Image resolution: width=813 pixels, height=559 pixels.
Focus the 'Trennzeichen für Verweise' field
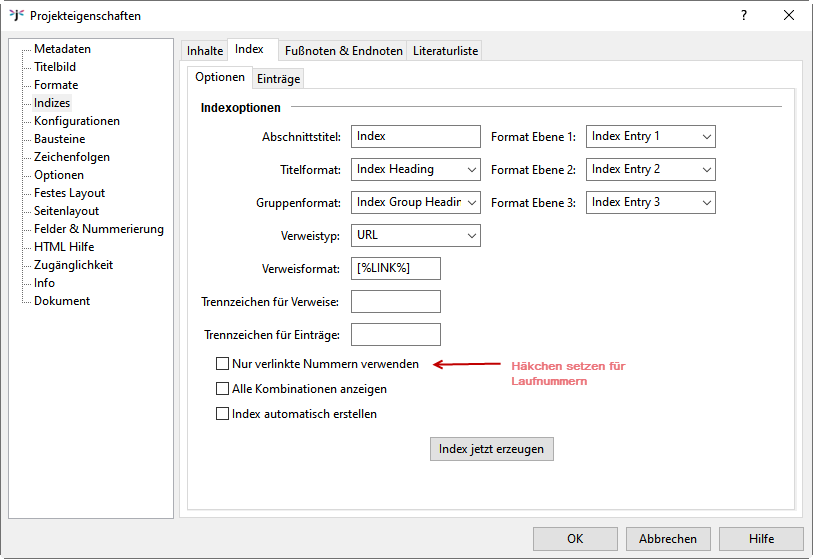[395, 301]
